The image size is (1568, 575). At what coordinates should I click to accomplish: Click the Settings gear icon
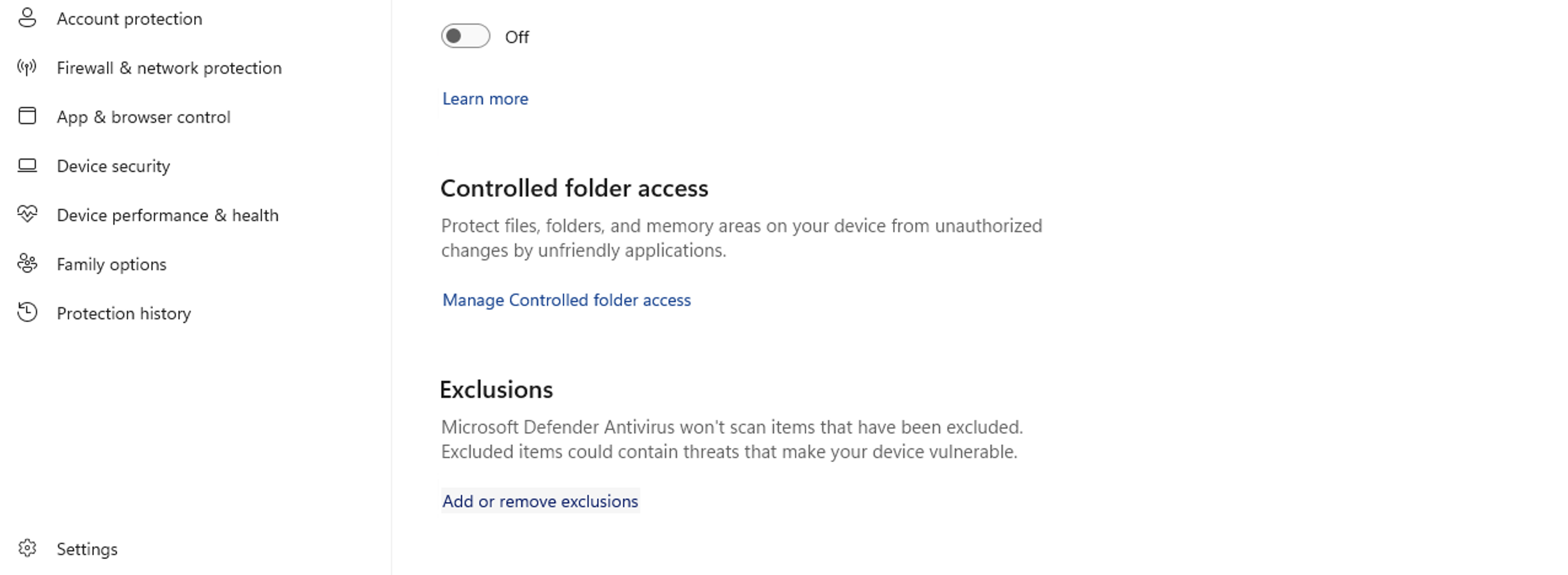click(27, 548)
